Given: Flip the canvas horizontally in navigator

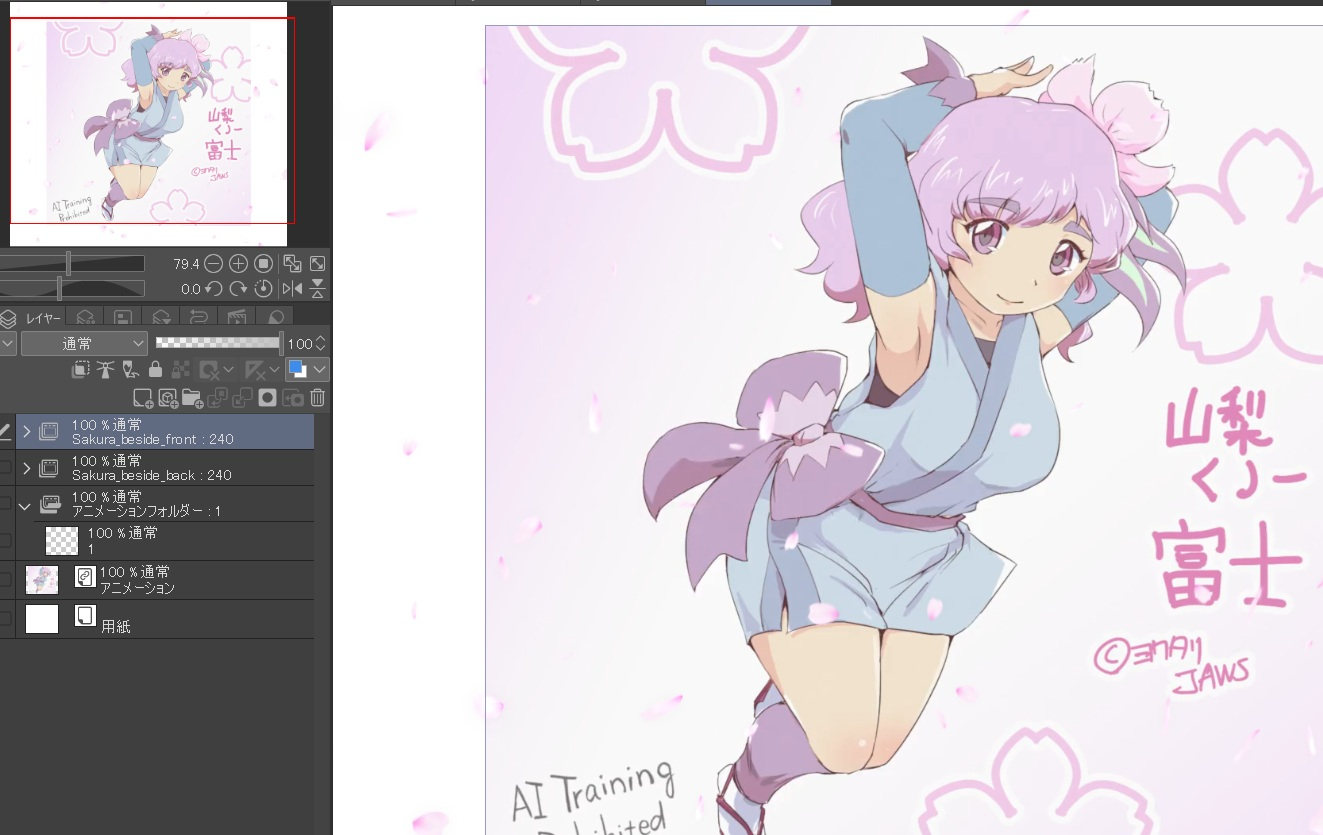Looking at the screenshot, I should pyautogui.click(x=293, y=289).
